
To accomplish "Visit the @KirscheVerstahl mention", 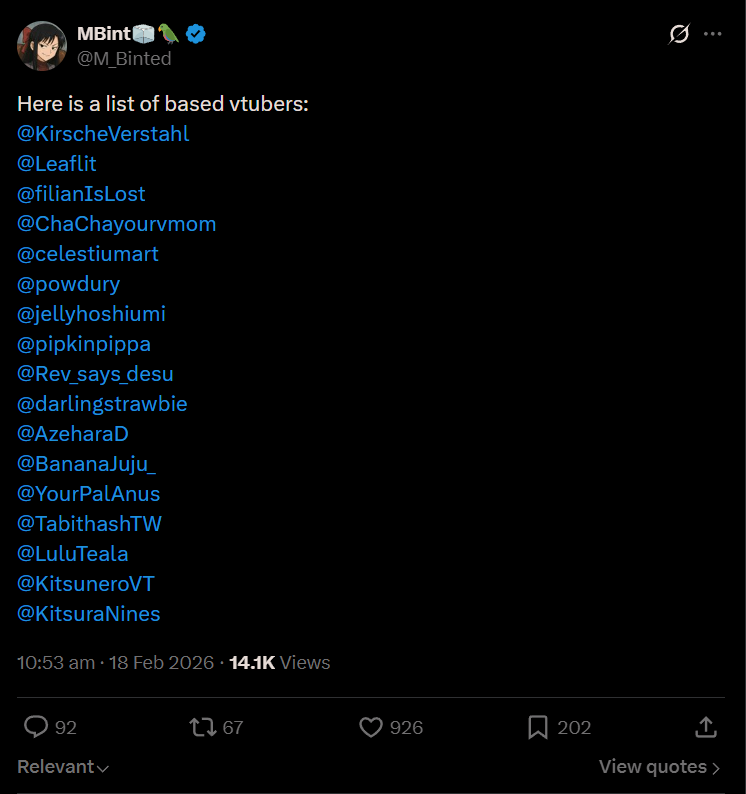I will (103, 134).
